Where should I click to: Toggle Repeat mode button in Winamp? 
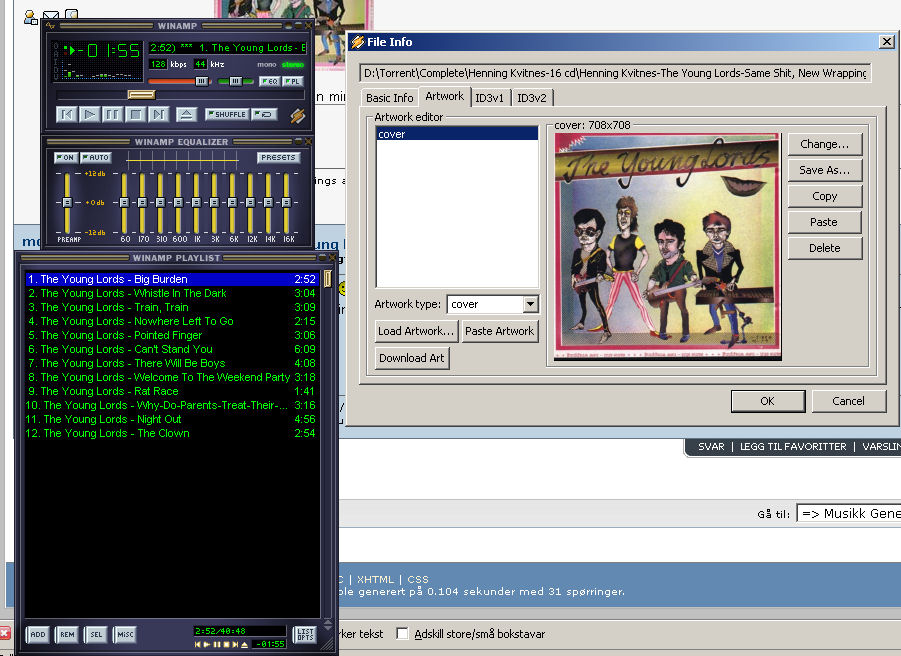tap(265, 114)
